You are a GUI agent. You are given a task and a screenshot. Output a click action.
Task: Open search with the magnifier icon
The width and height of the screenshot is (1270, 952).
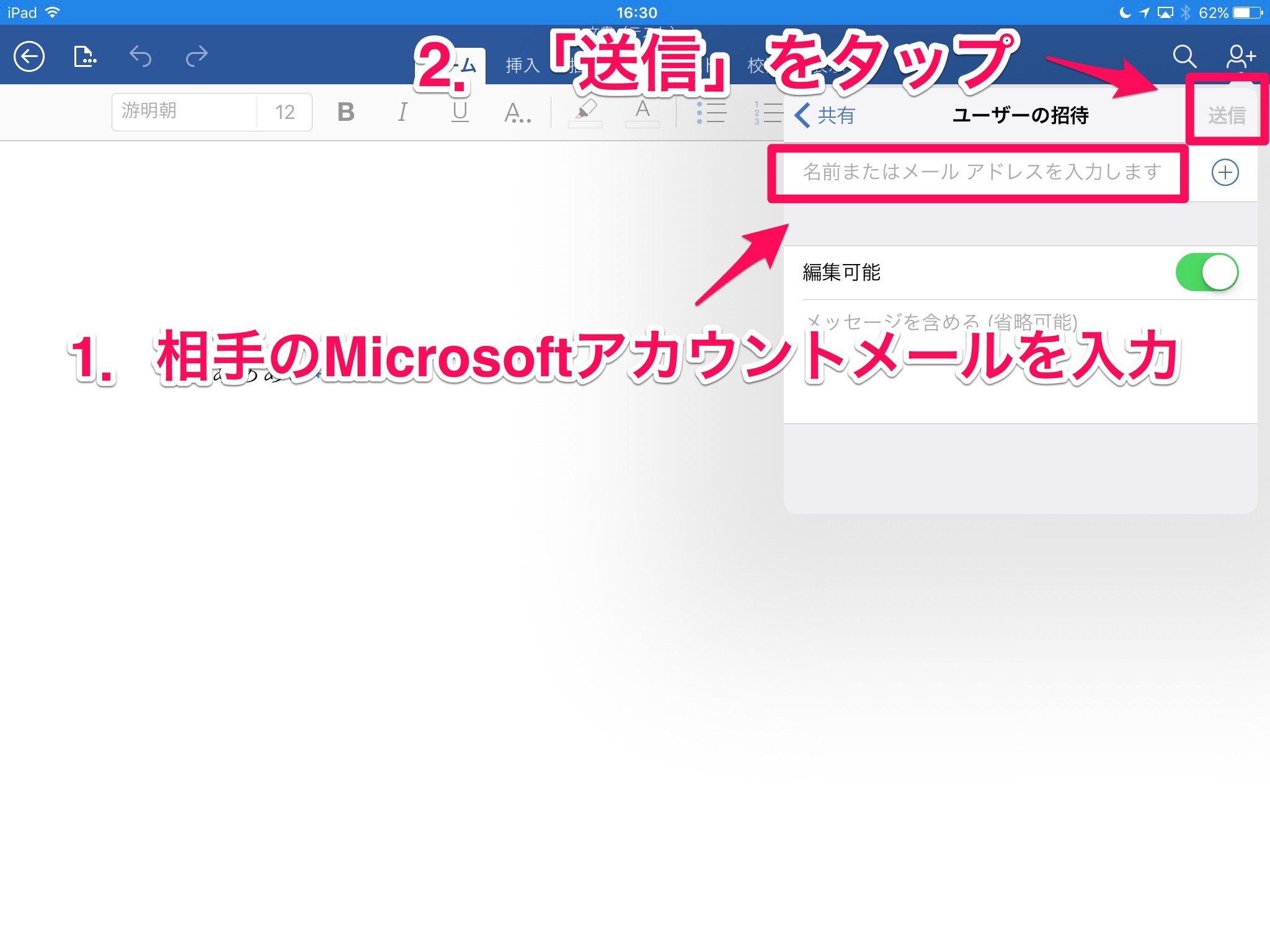pos(1184,57)
